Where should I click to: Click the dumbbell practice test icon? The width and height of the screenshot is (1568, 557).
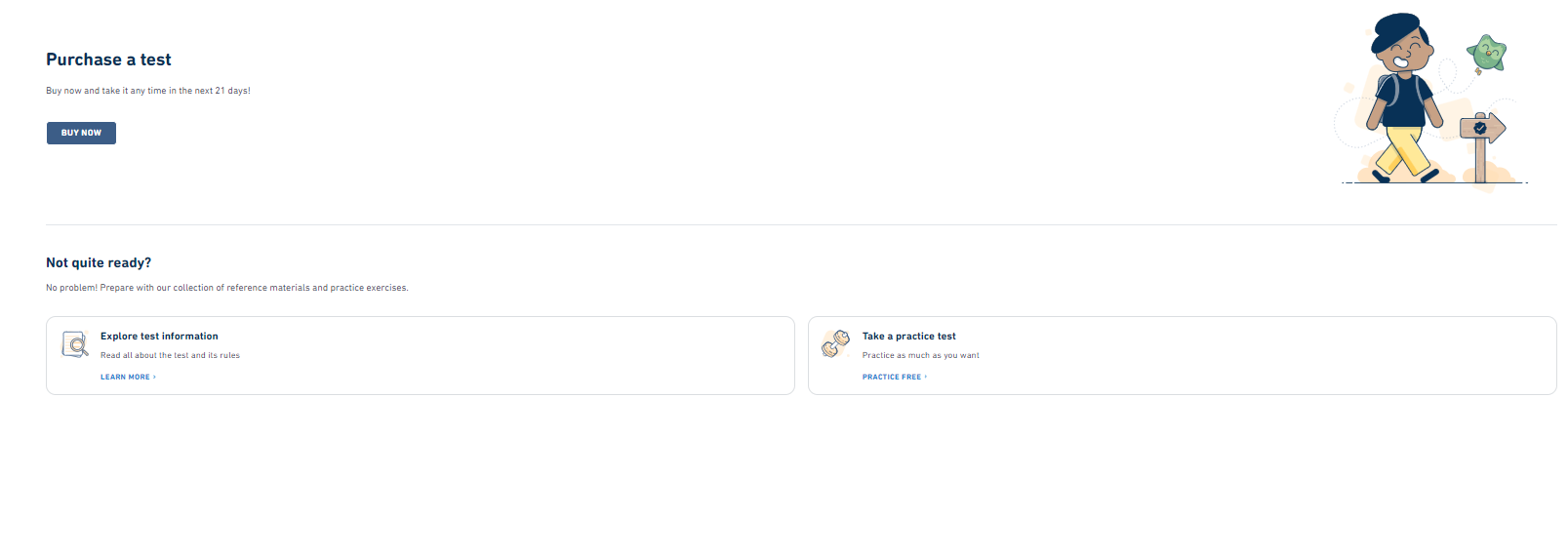coord(836,343)
